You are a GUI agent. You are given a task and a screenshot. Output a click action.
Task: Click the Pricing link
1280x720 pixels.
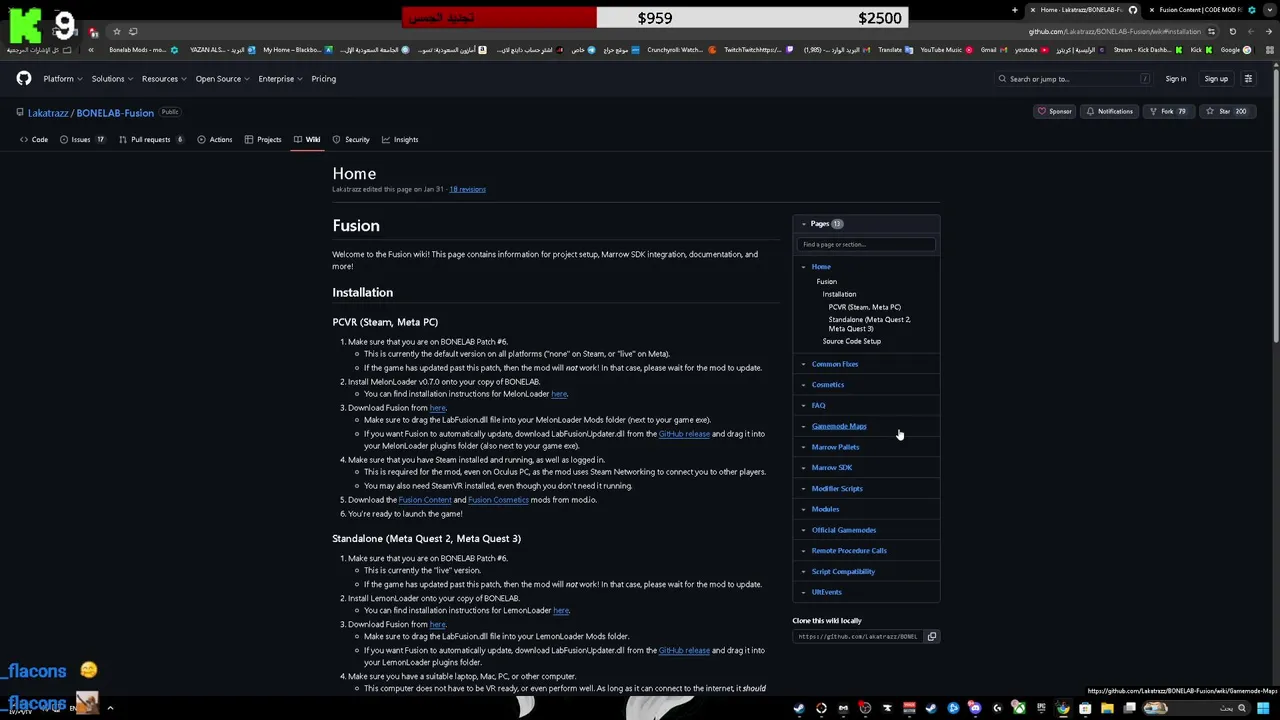coord(323,79)
